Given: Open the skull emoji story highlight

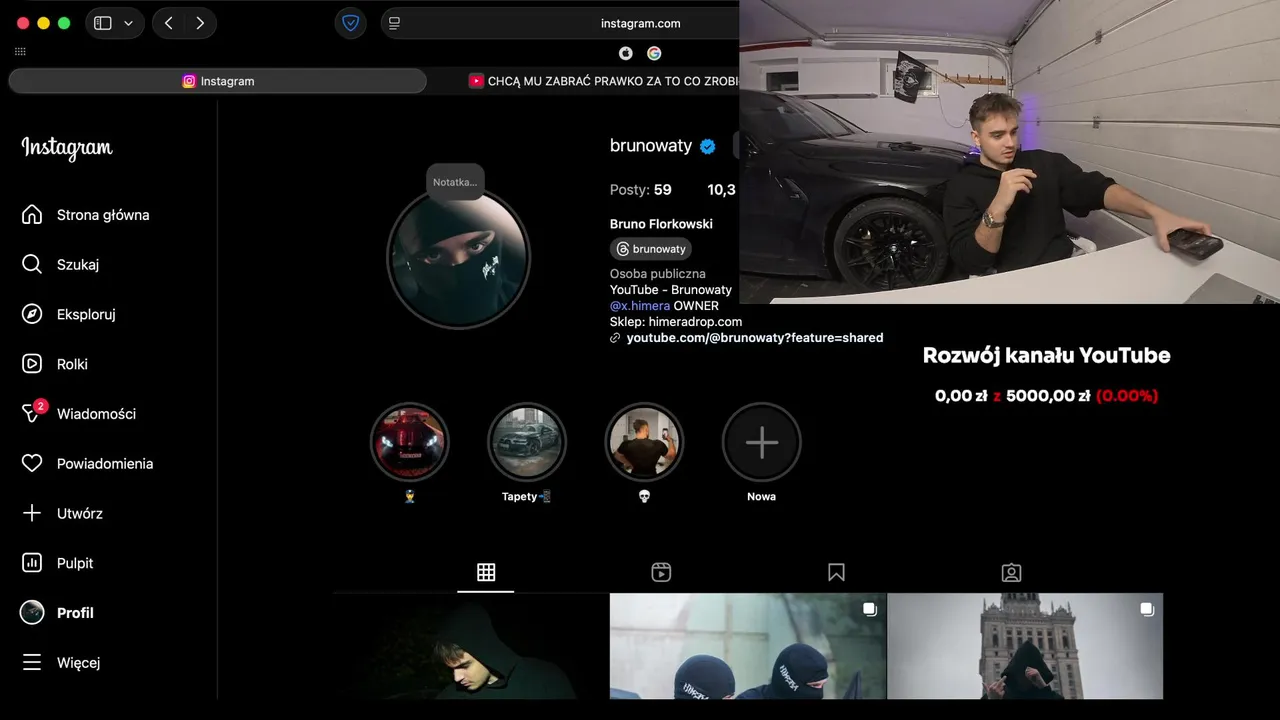Looking at the screenshot, I should pyautogui.click(x=644, y=442).
